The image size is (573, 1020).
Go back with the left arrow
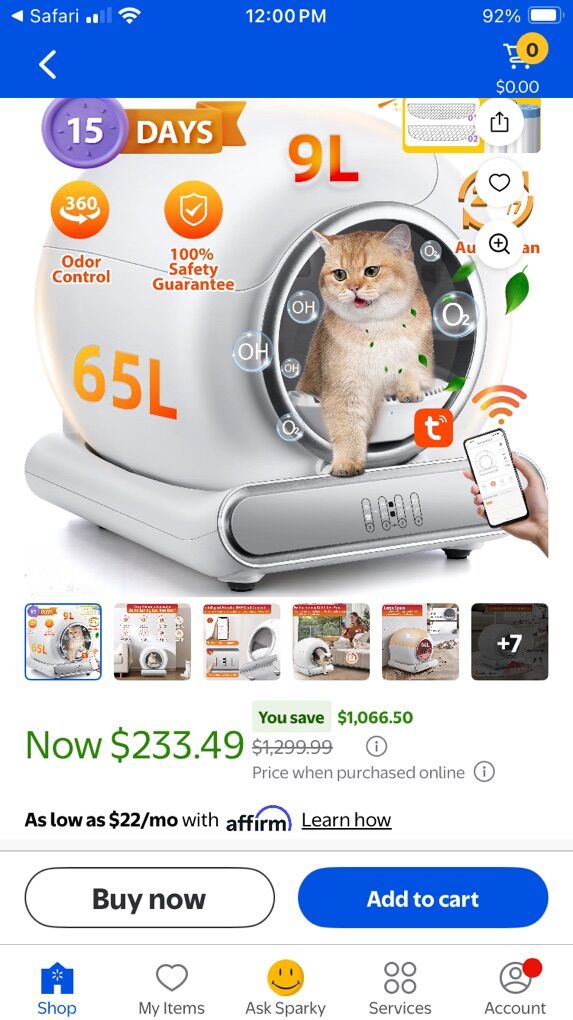pyautogui.click(x=47, y=64)
